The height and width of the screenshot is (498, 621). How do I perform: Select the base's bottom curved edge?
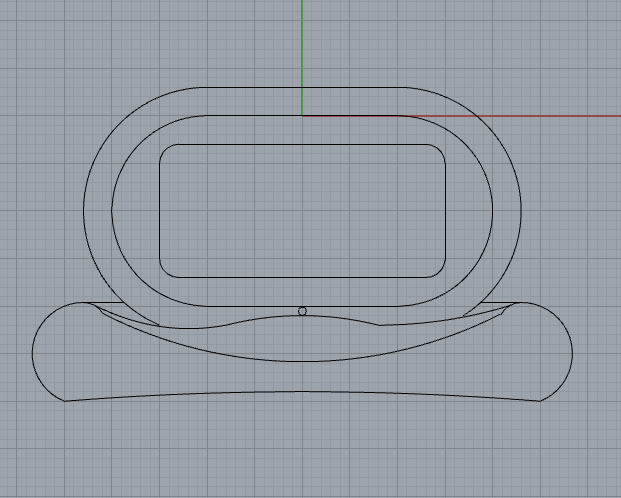click(x=302, y=391)
